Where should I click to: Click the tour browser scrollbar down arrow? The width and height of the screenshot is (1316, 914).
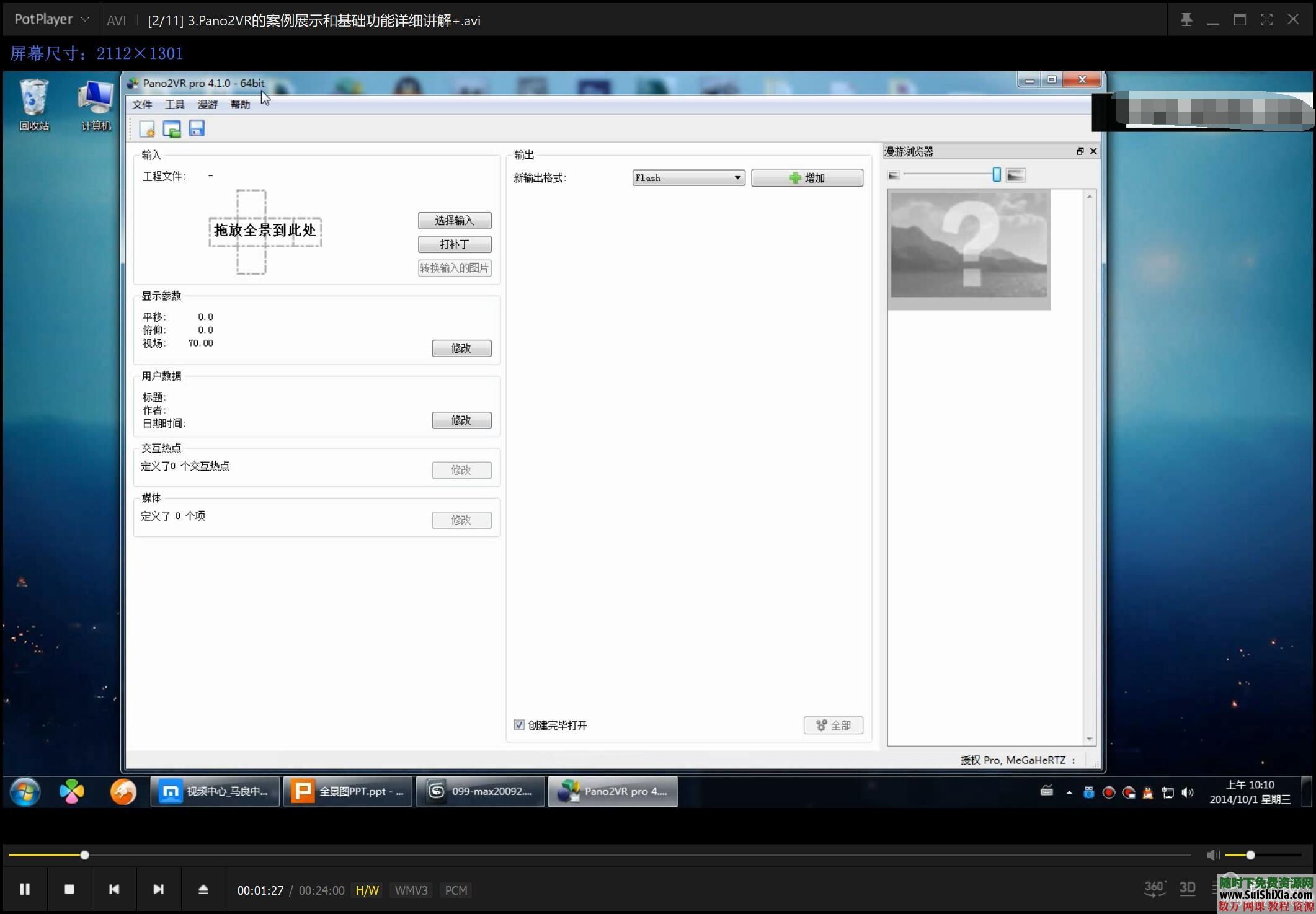pyautogui.click(x=1090, y=739)
